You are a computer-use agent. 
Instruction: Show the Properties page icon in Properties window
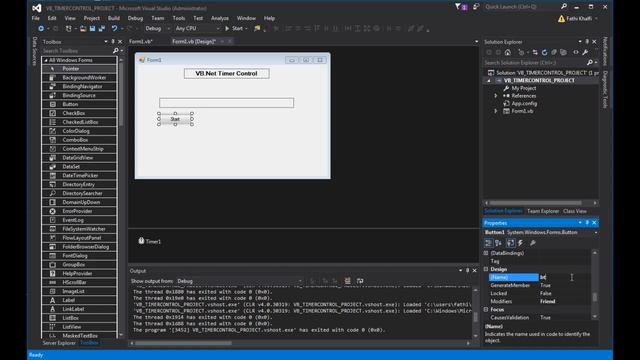(510, 243)
